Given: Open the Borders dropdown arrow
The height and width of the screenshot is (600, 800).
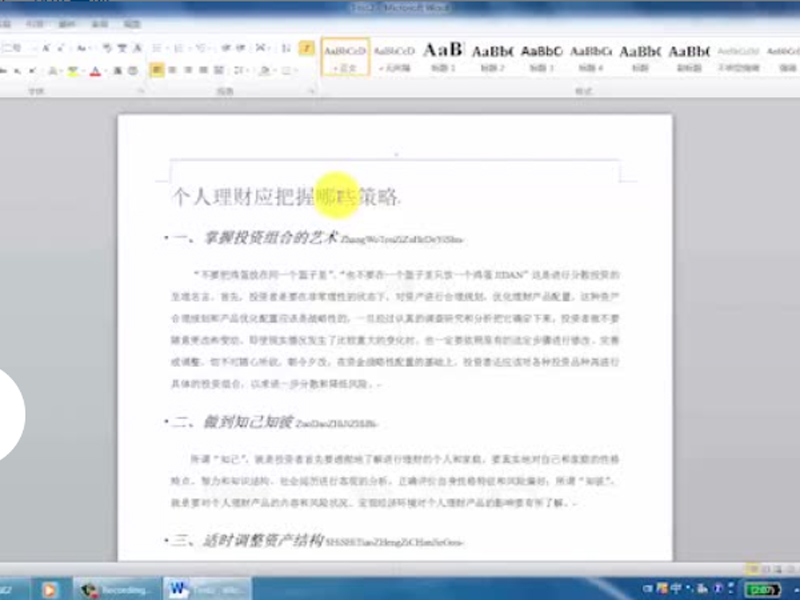Looking at the screenshot, I should (x=296, y=70).
